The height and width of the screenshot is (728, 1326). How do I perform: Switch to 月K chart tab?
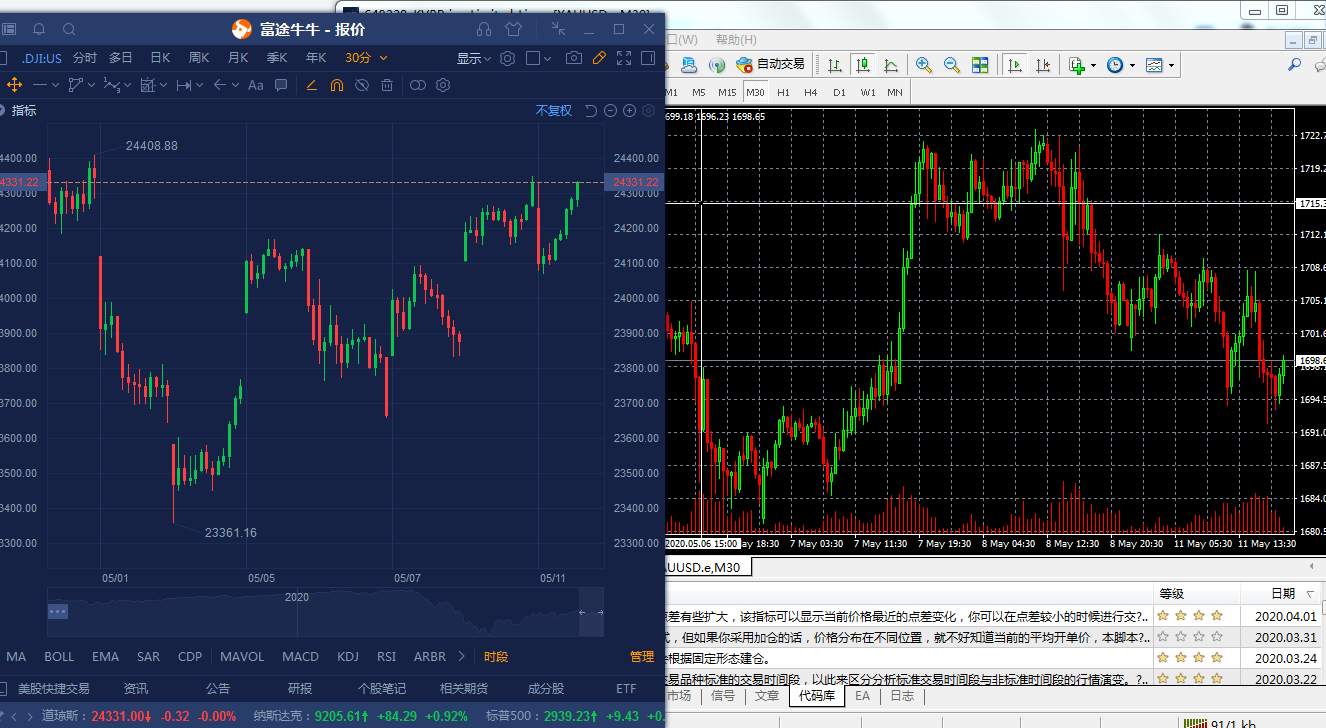[x=238, y=58]
